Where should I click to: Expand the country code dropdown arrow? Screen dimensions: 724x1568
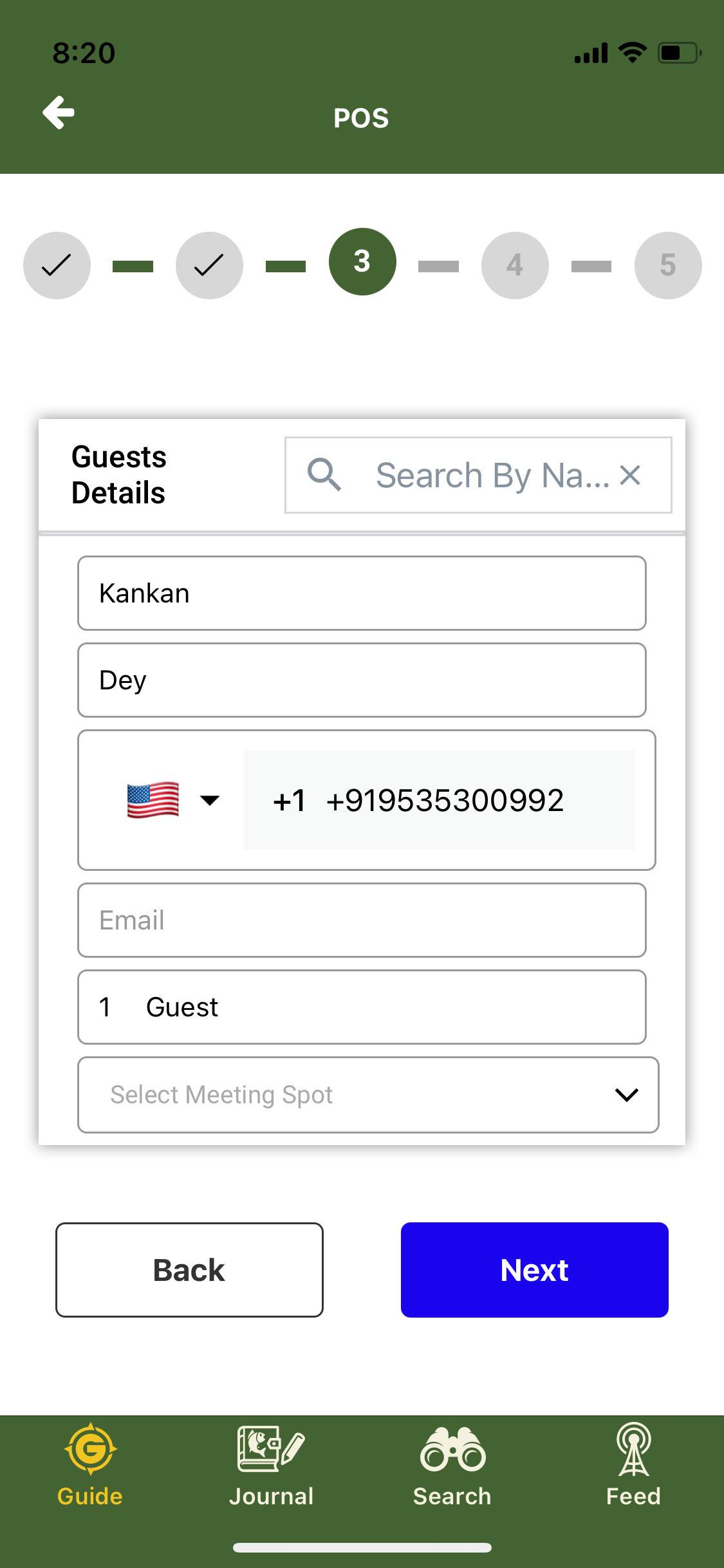210,800
